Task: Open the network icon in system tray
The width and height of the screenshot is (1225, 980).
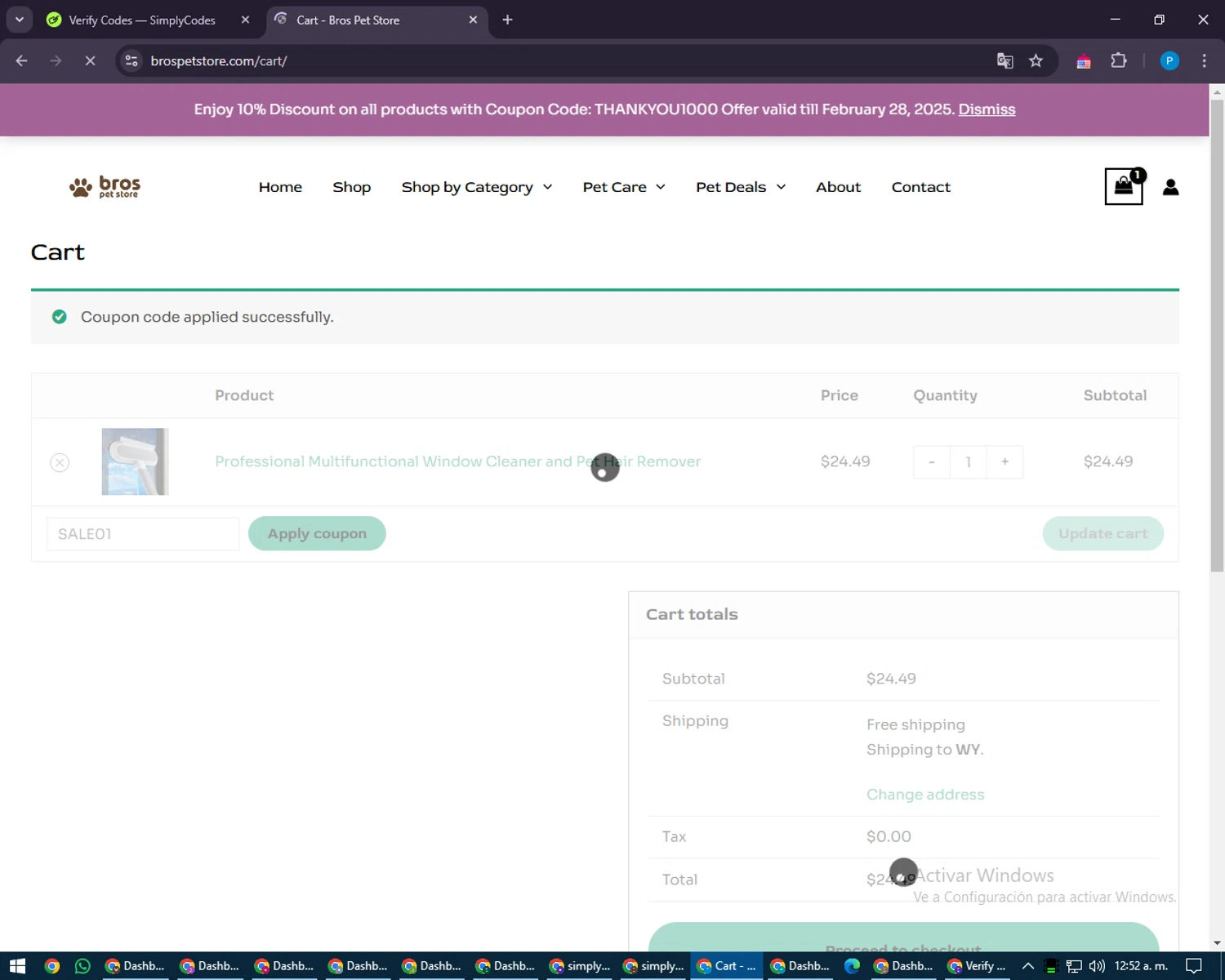Action: click(1074, 966)
